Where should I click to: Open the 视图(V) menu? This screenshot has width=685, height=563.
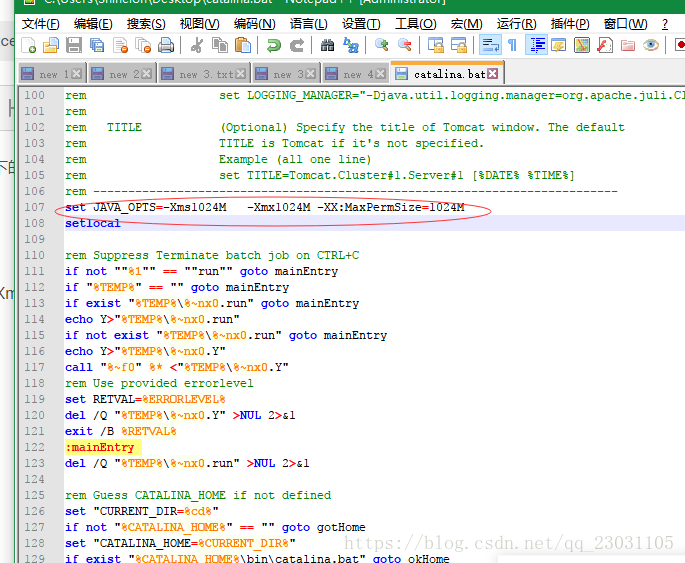(x=199, y=24)
